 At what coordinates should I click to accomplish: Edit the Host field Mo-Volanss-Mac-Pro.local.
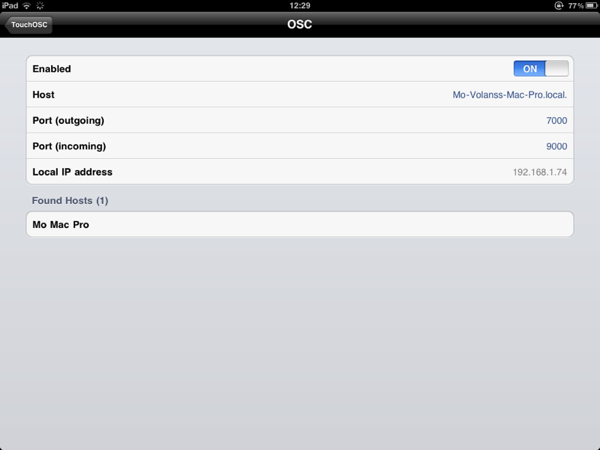pos(509,95)
